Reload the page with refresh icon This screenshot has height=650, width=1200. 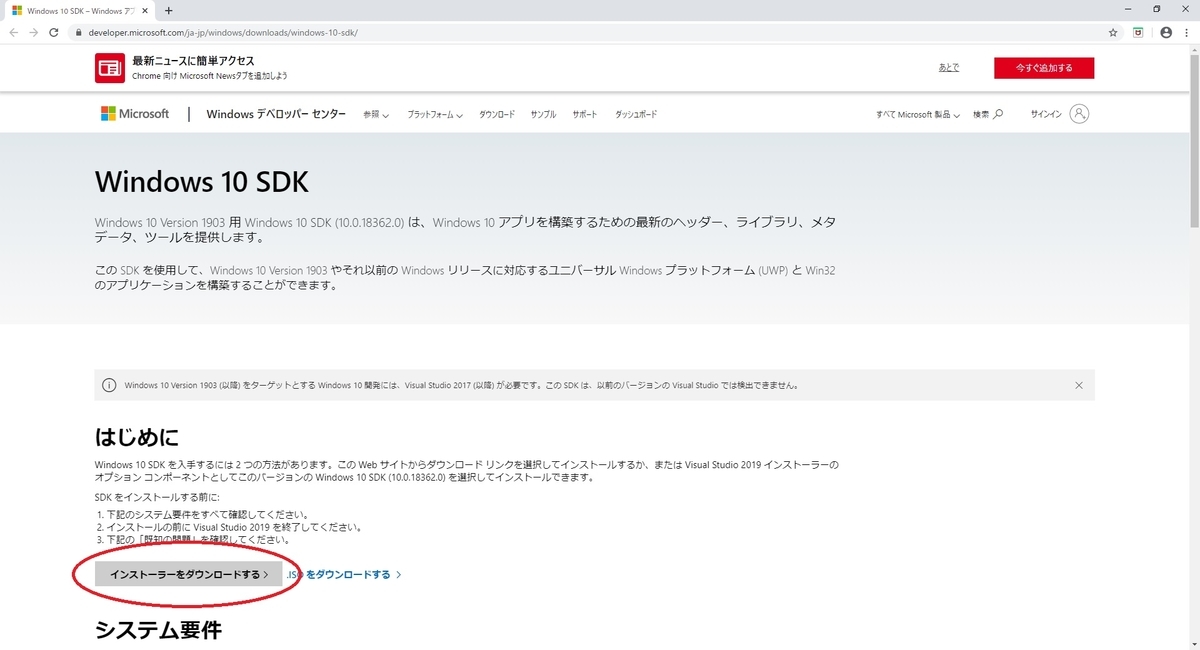54,32
